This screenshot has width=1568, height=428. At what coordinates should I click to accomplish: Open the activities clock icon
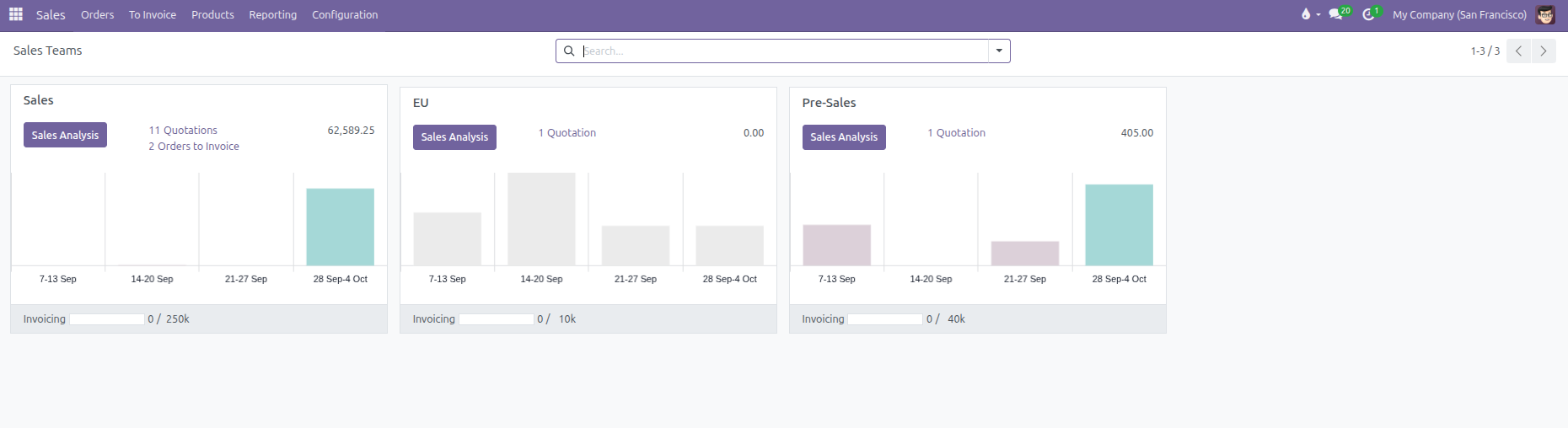[x=1368, y=14]
